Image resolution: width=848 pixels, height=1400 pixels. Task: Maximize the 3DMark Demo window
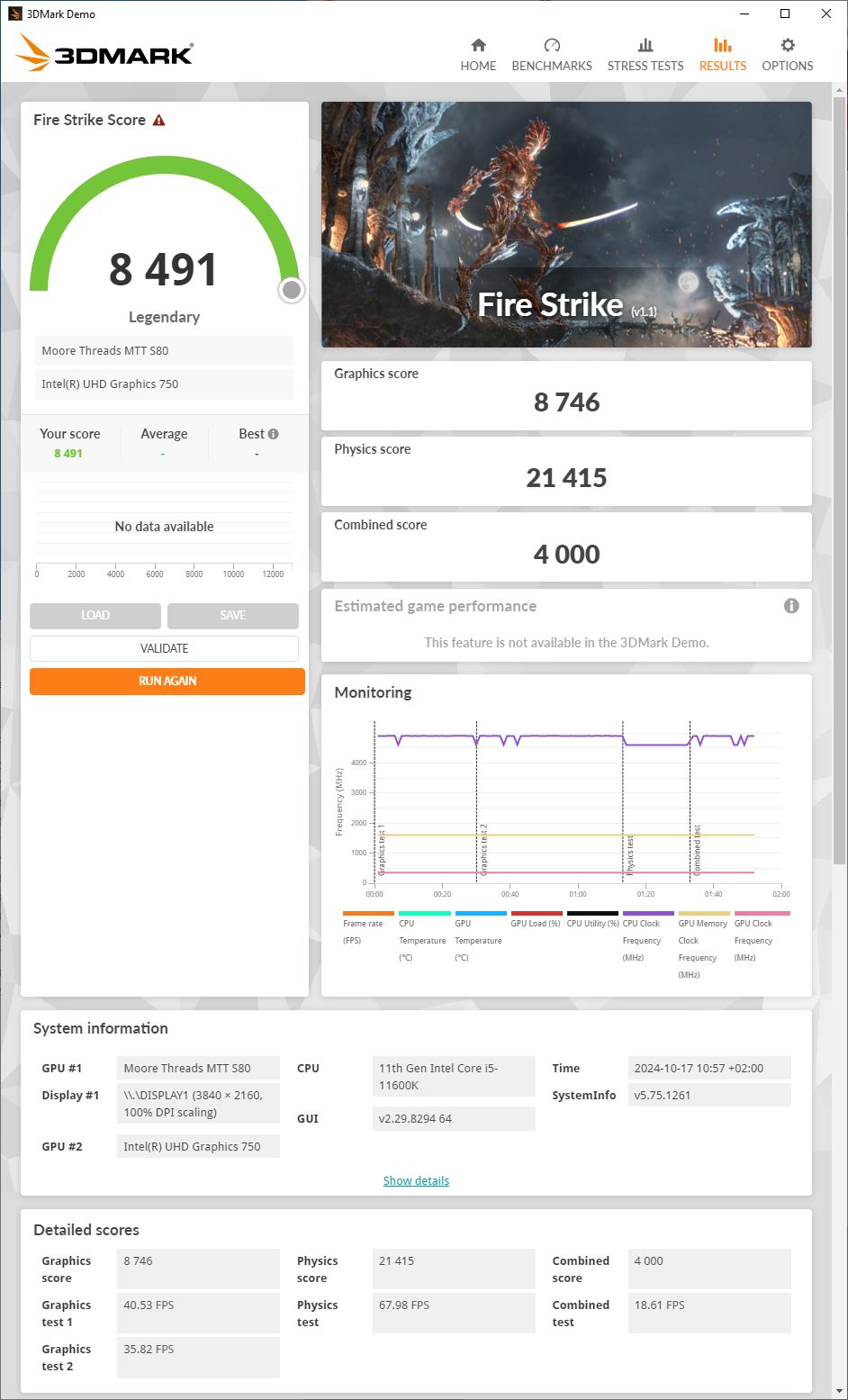click(x=785, y=14)
